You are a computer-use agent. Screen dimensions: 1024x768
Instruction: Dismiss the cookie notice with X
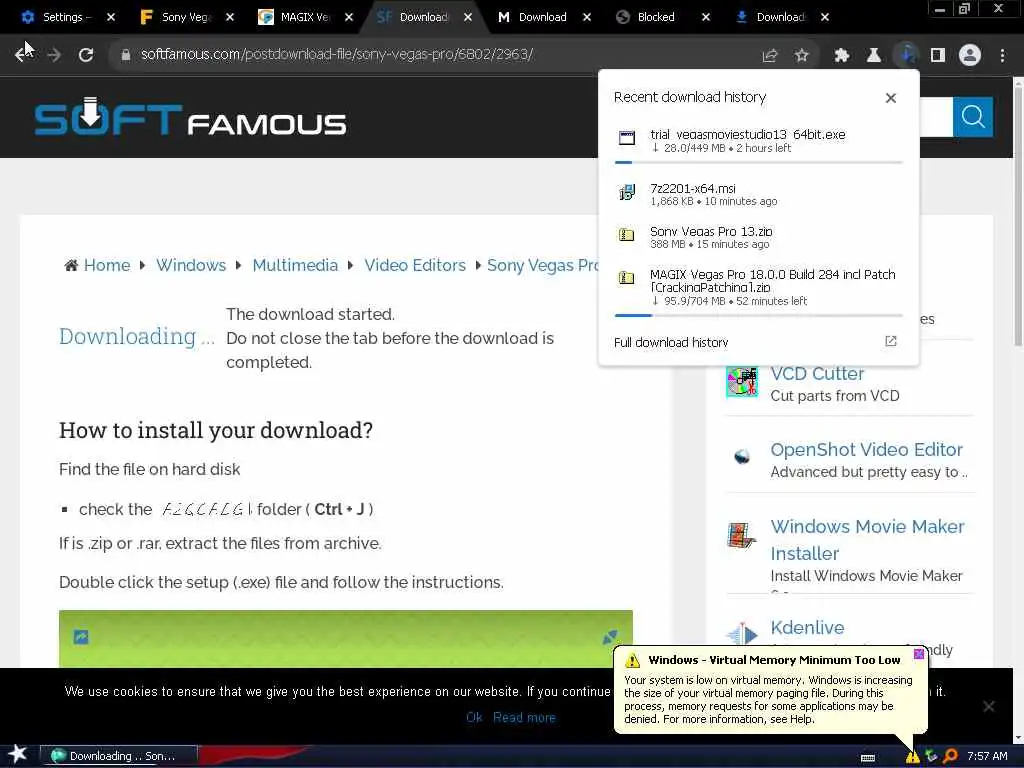pos(989,706)
